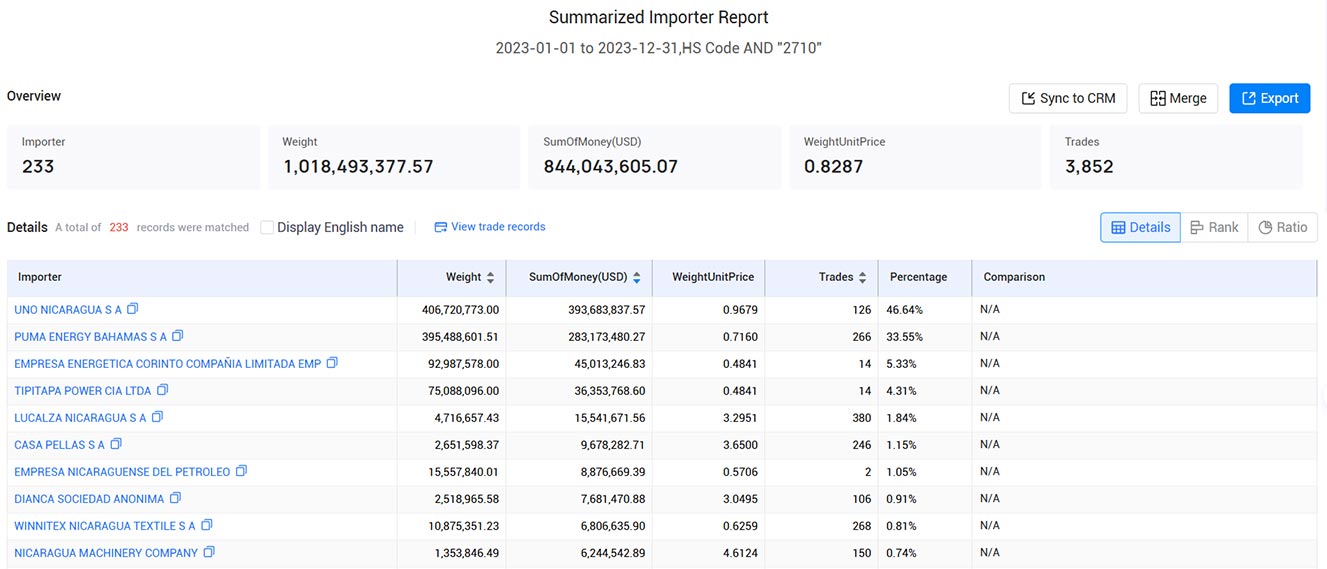Open DIANCA SOCIEDAD ANONIMA link
This screenshot has width=1327, height=569.
(89, 499)
